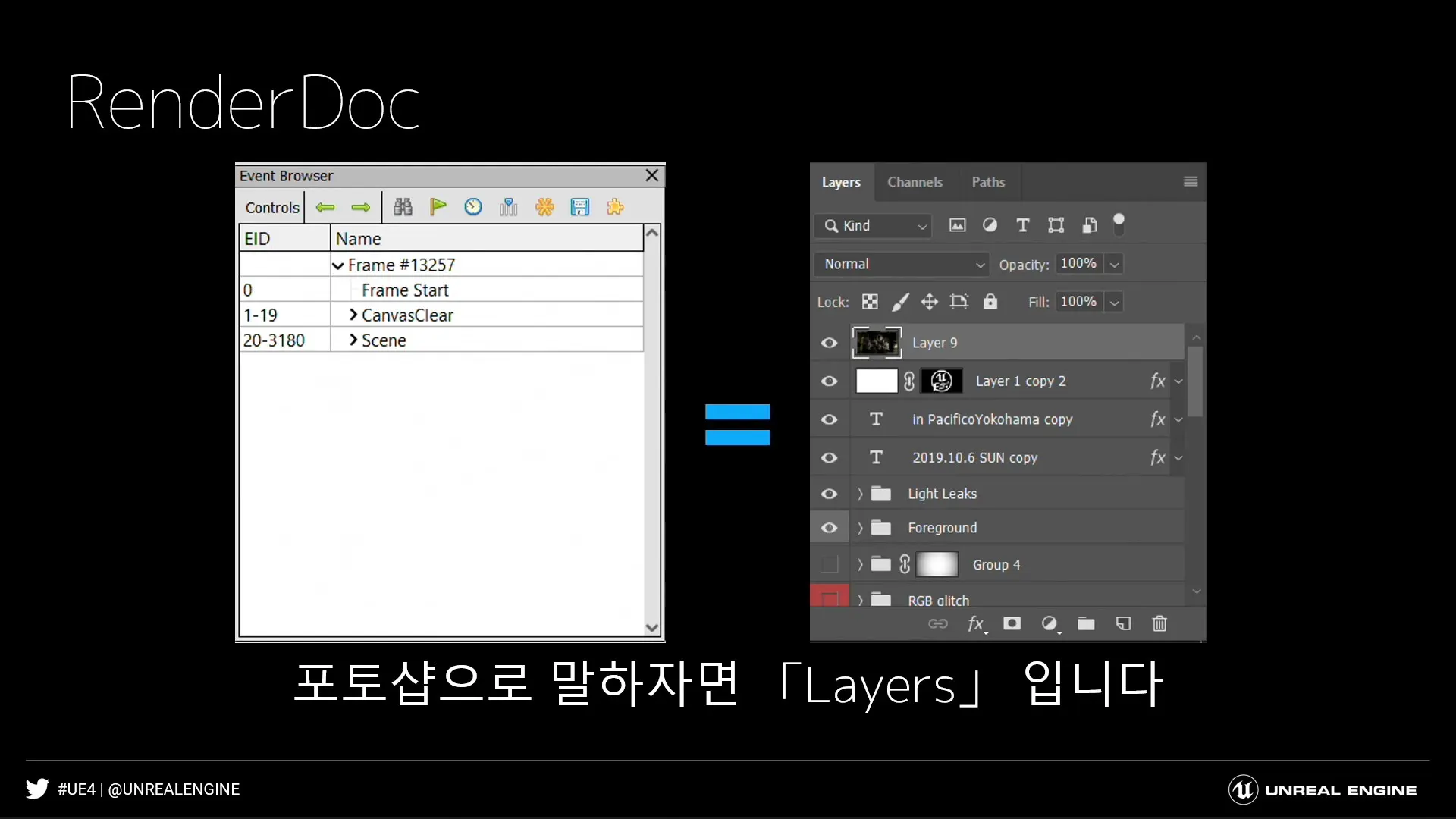This screenshot has width=1456, height=819.
Task: Expand the Scene event node
Action: (353, 340)
